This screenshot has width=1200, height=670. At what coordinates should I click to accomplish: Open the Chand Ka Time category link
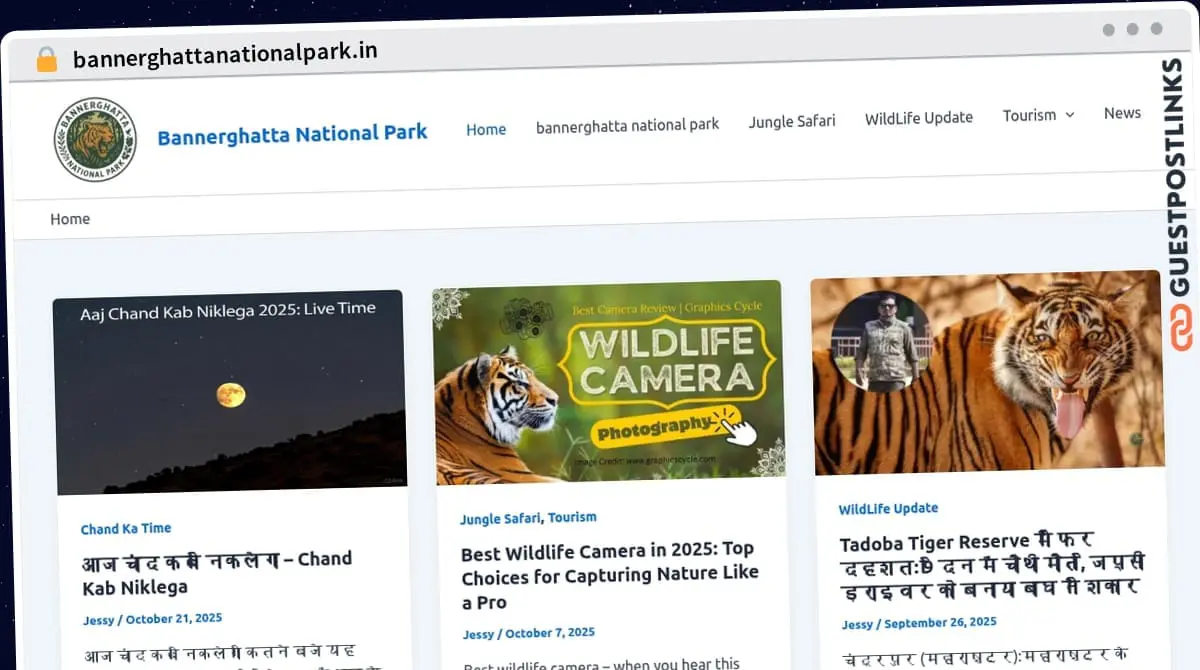point(126,528)
